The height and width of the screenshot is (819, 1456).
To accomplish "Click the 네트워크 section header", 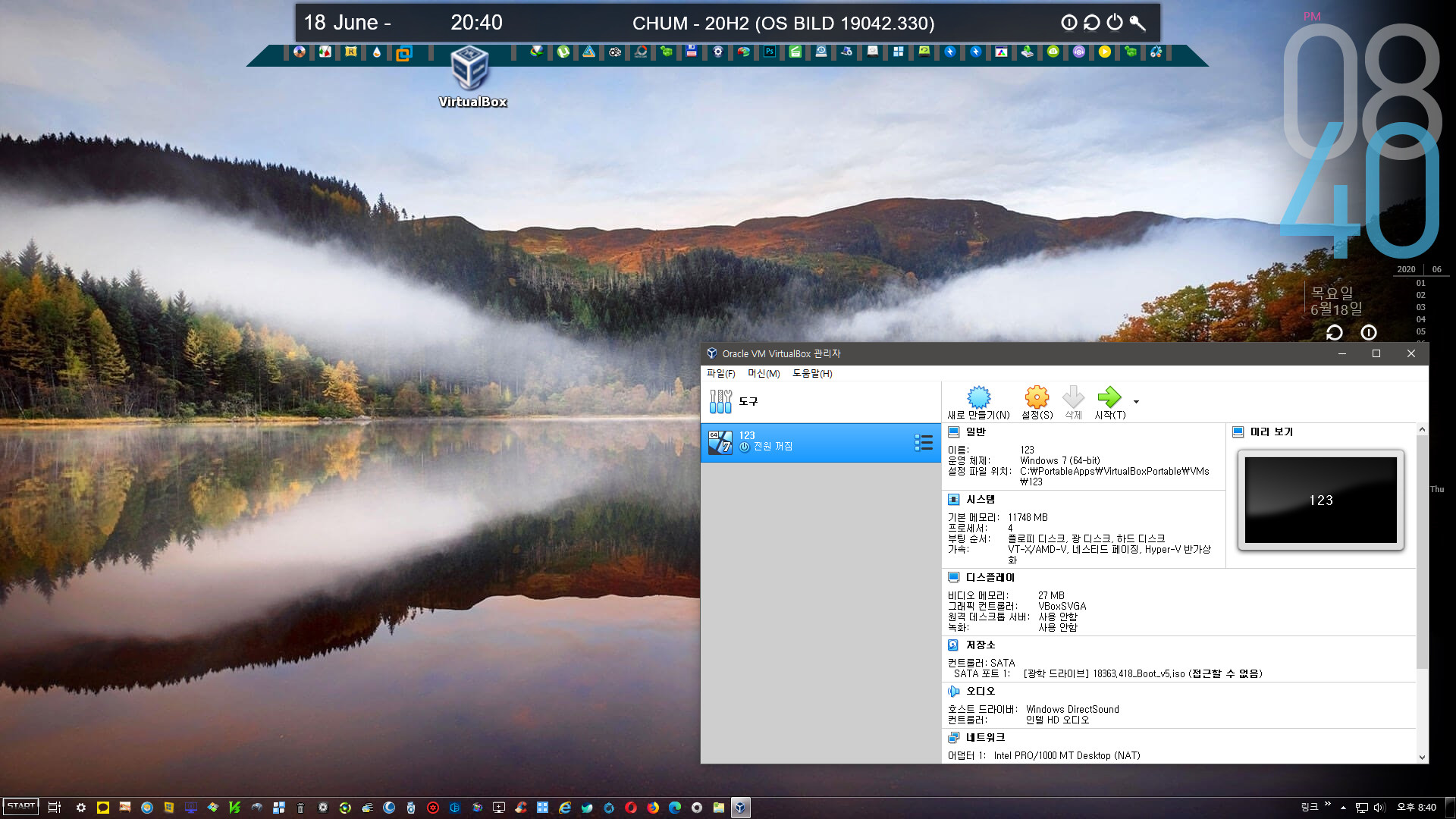I will pos(985,738).
